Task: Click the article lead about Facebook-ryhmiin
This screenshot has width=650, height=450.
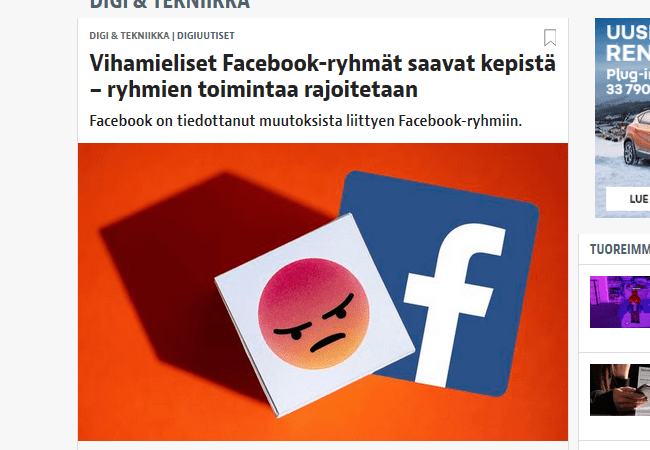Action: (x=306, y=121)
